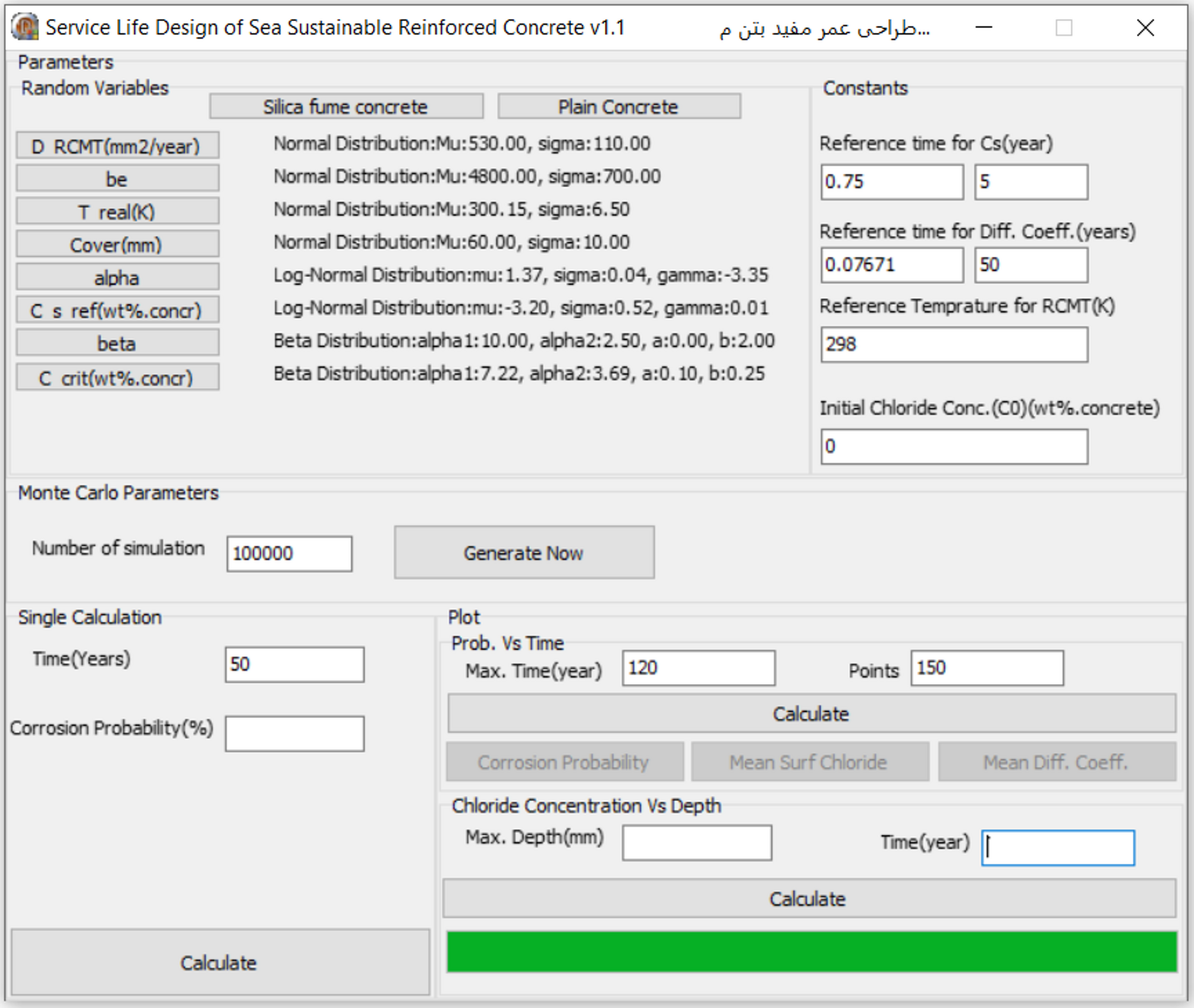Click the Max. Depth(mm) input field

(696, 842)
